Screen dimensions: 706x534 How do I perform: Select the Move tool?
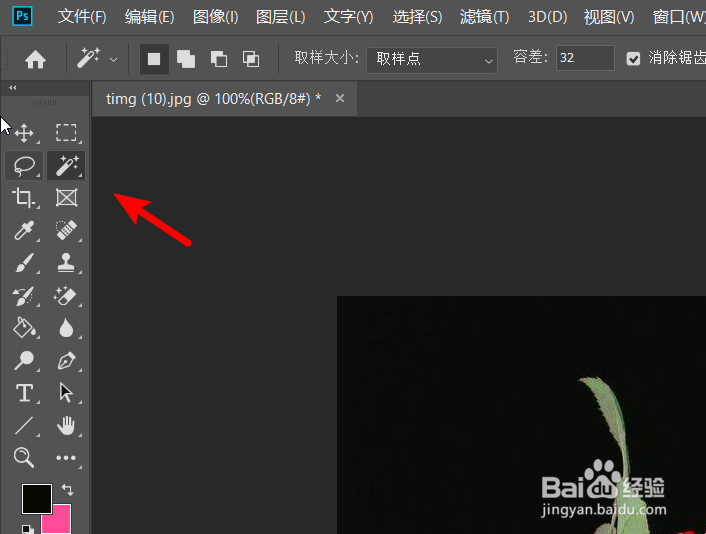(24, 133)
